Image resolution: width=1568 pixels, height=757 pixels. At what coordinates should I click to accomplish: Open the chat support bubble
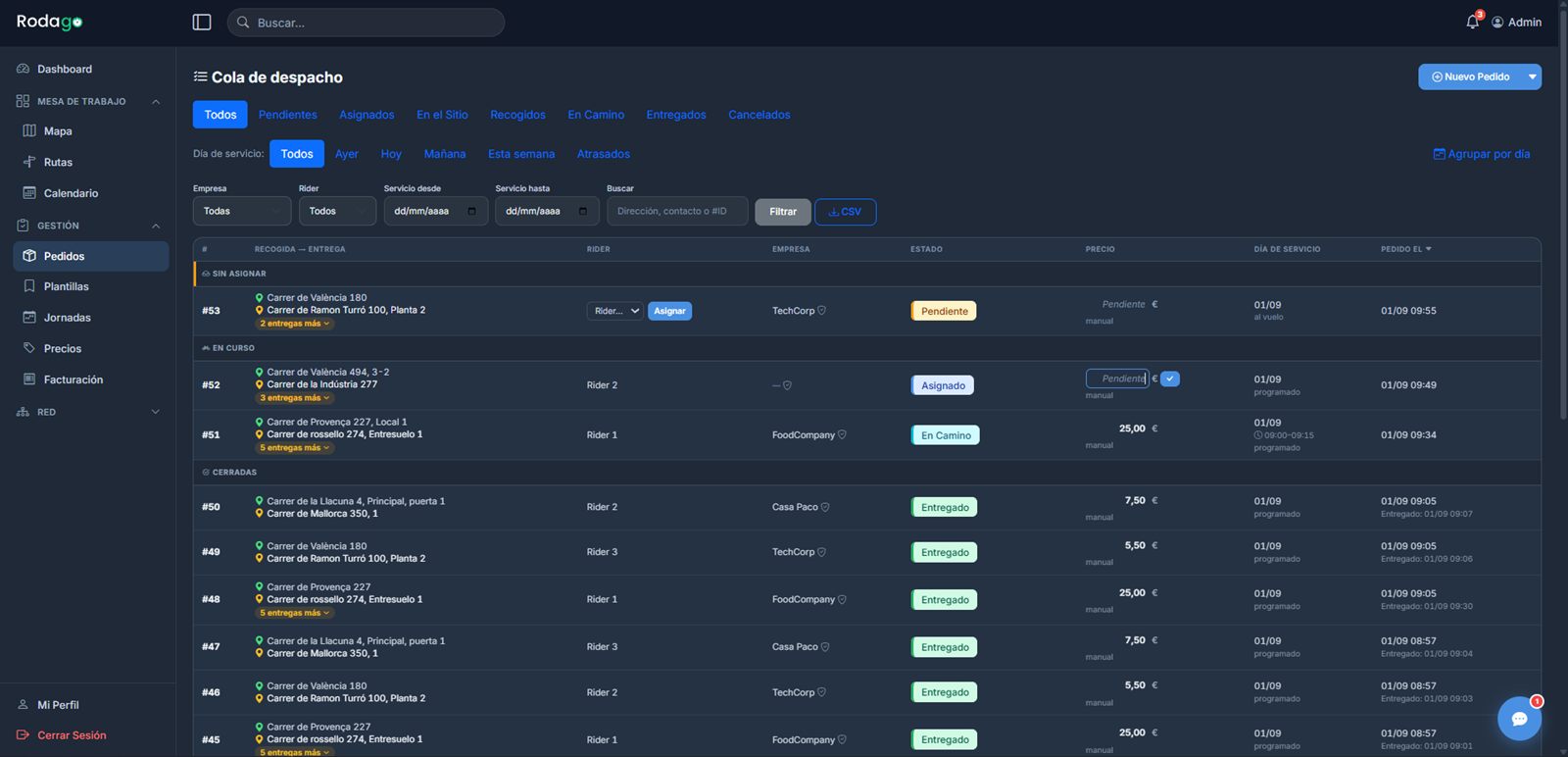pyautogui.click(x=1519, y=719)
